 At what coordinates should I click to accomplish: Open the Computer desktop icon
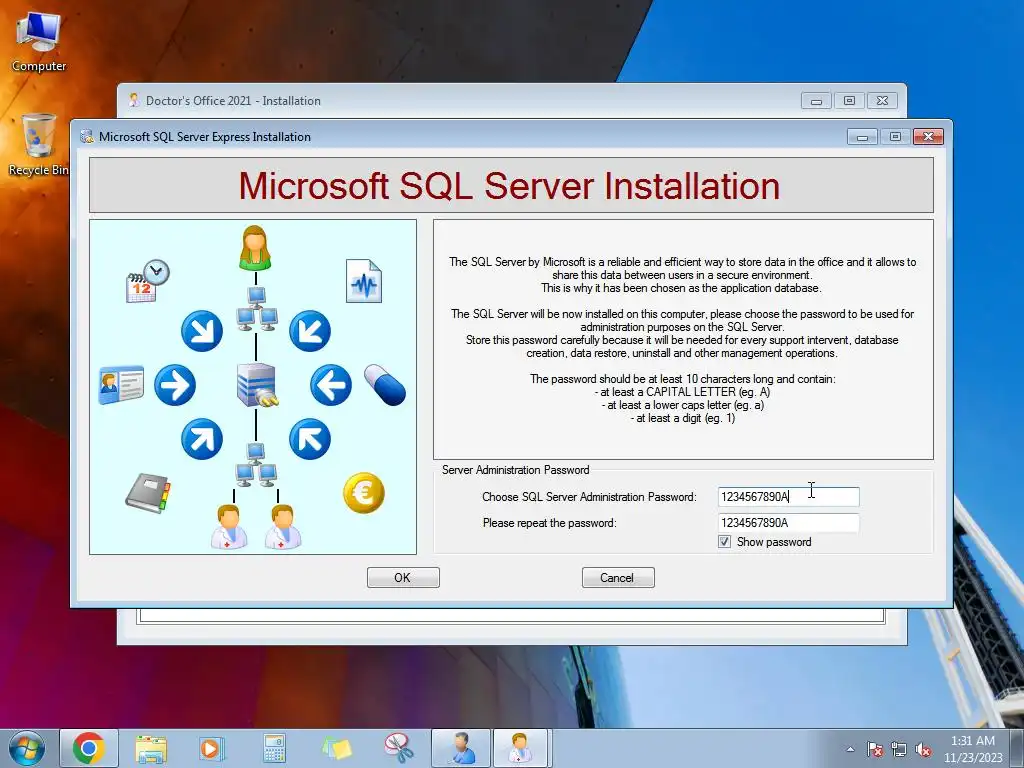click(x=39, y=42)
